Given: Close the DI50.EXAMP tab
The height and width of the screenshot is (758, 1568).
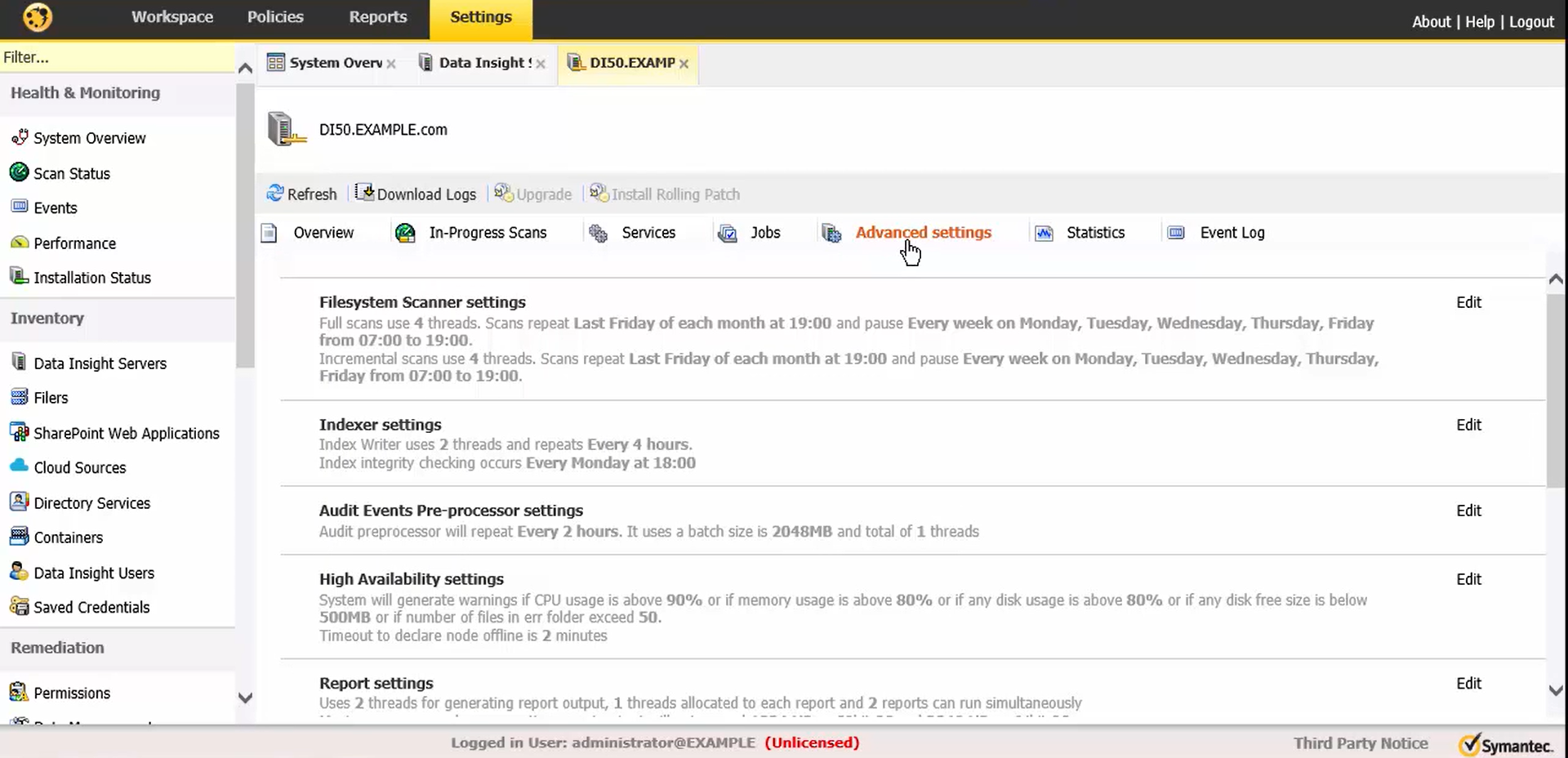Looking at the screenshot, I should [x=684, y=64].
